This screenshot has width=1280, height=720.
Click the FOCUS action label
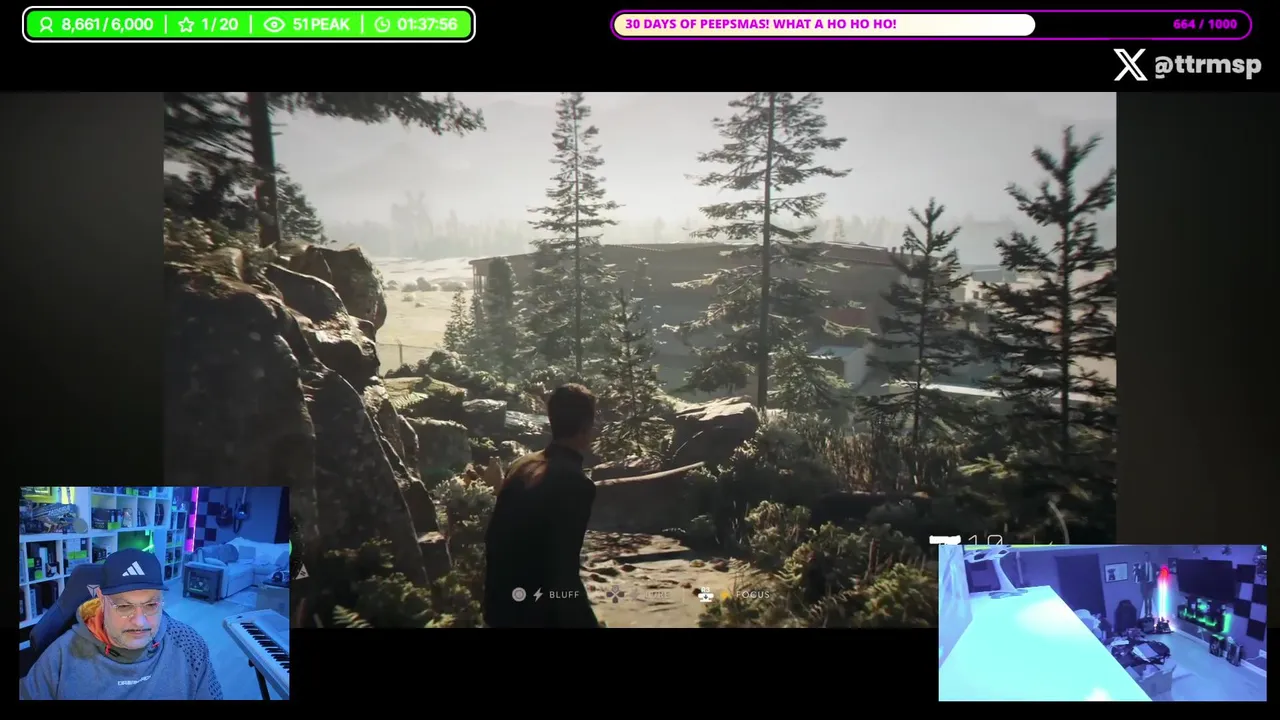pyautogui.click(x=753, y=594)
